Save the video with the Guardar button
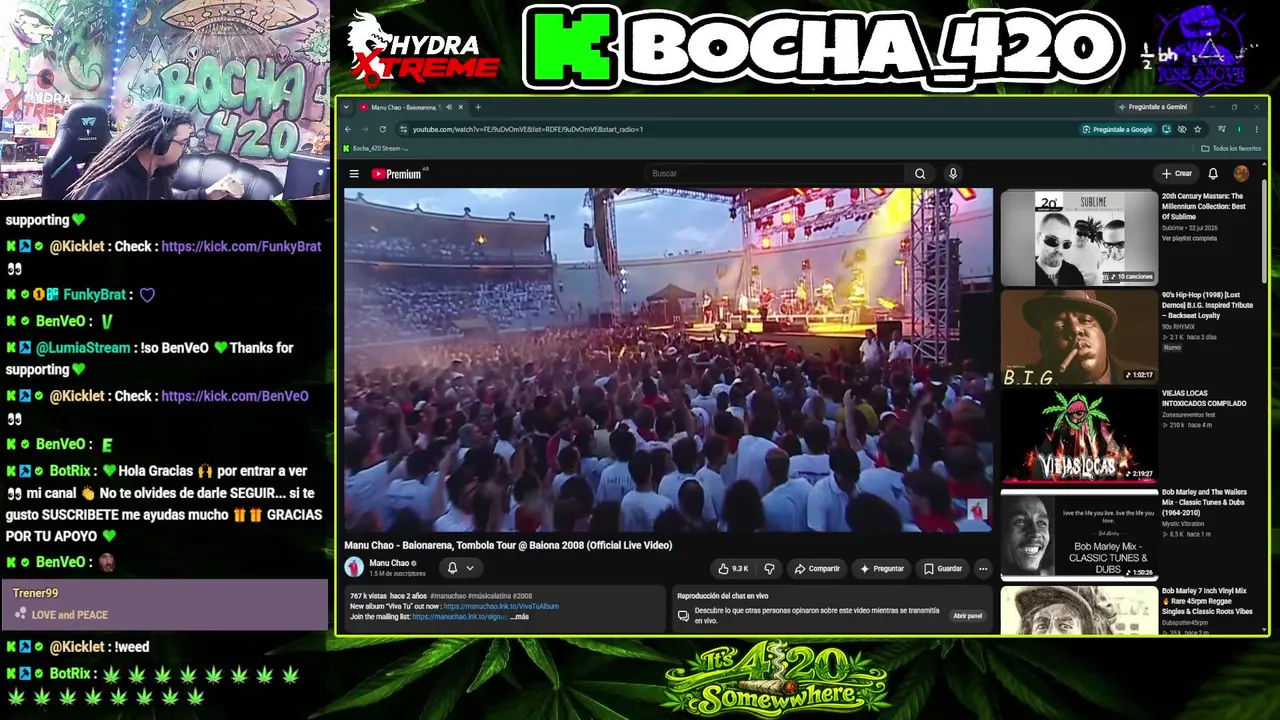 (943, 569)
